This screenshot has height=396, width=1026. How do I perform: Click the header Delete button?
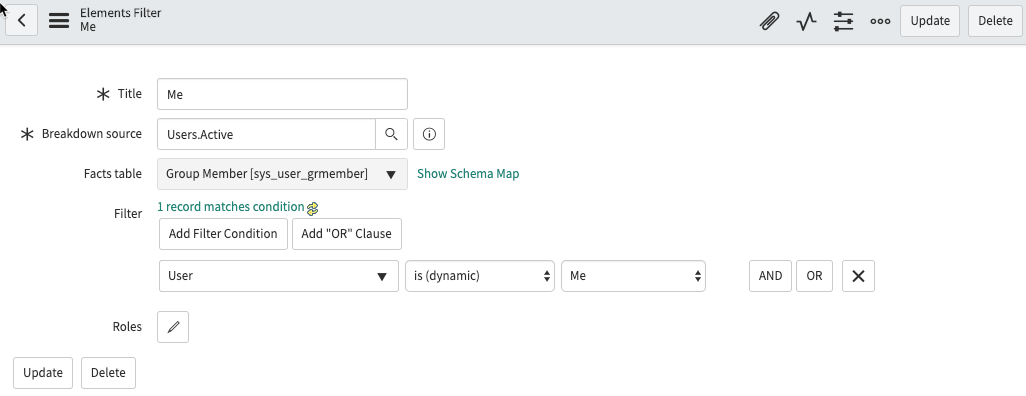click(995, 21)
